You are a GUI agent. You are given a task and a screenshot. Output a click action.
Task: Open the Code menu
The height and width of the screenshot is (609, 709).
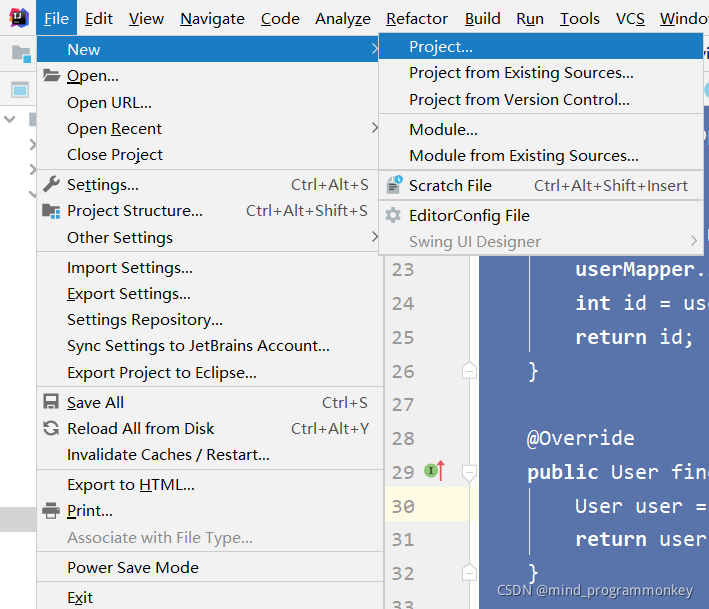[280, 19]
